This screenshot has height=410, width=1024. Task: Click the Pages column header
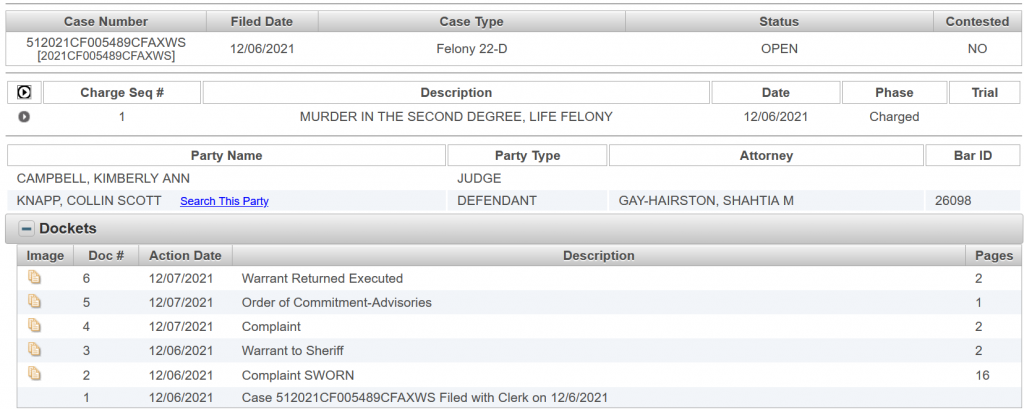[994, 255]
